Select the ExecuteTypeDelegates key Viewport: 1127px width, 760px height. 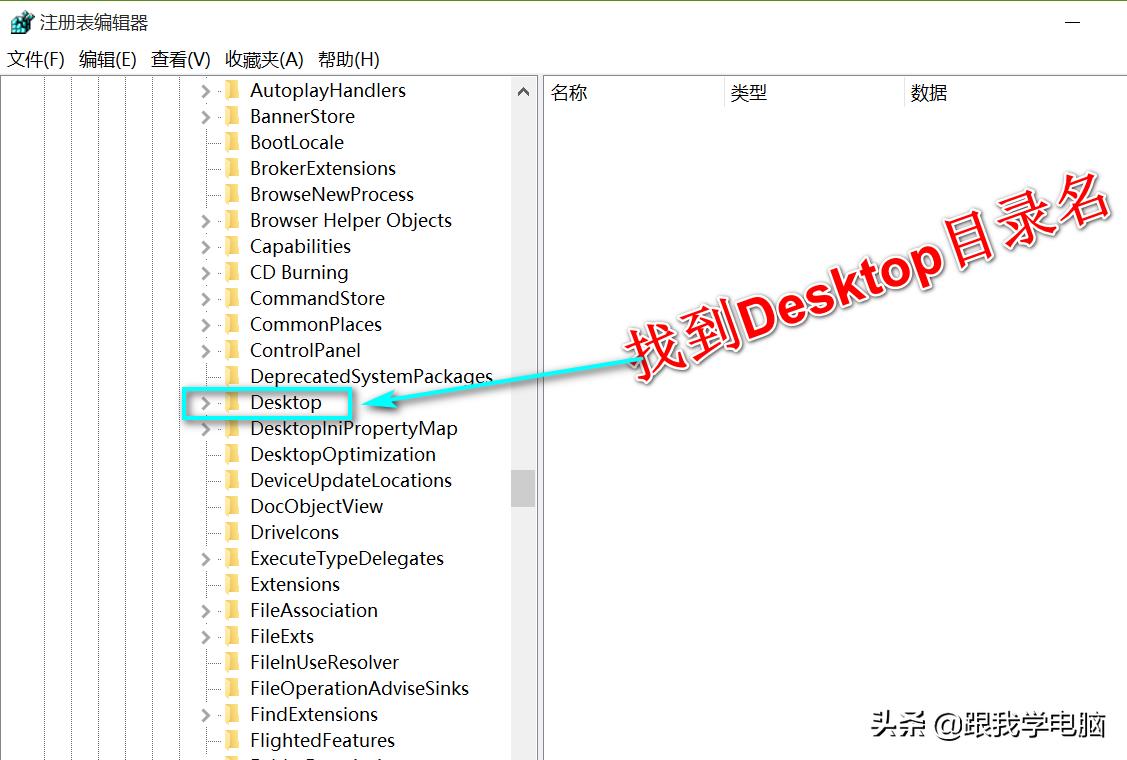(x=346, y=559)
